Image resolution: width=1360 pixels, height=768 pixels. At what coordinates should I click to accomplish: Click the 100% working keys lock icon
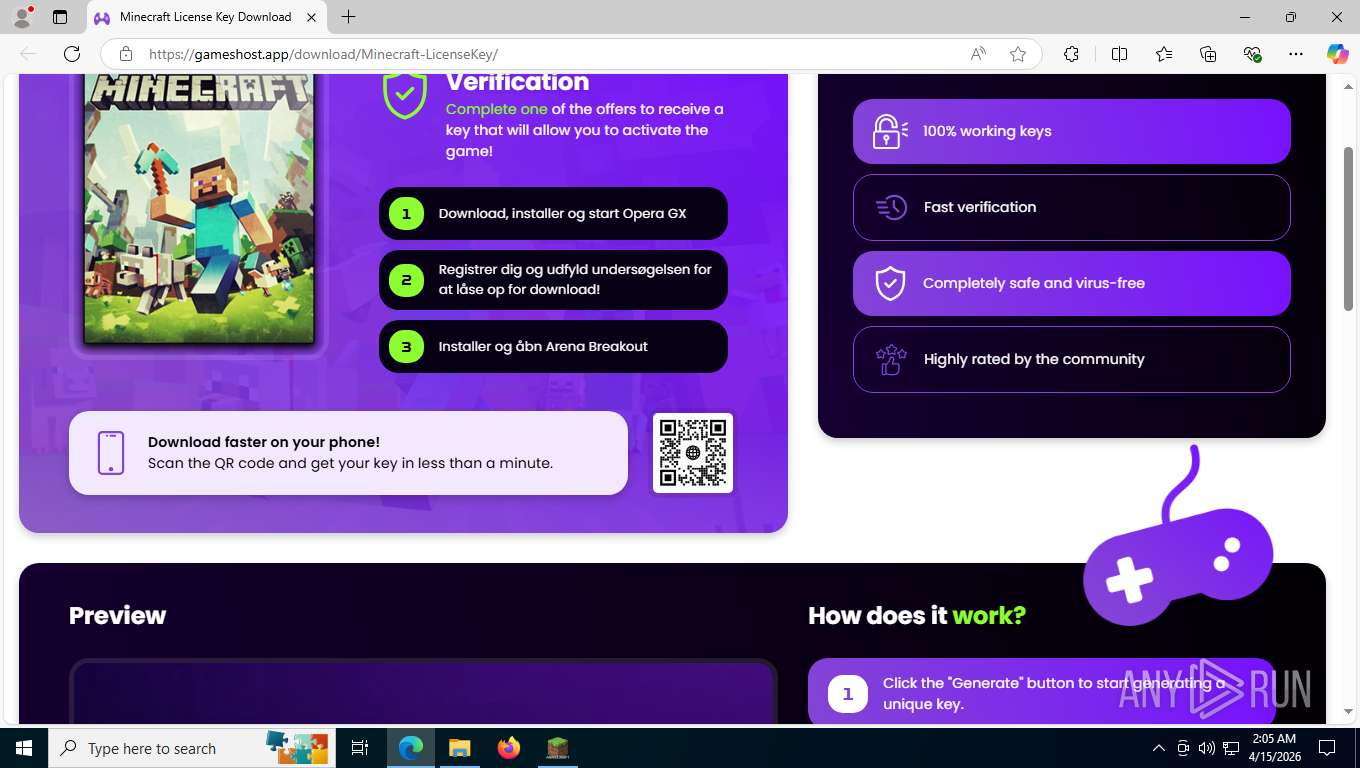[x=890, y=131]
